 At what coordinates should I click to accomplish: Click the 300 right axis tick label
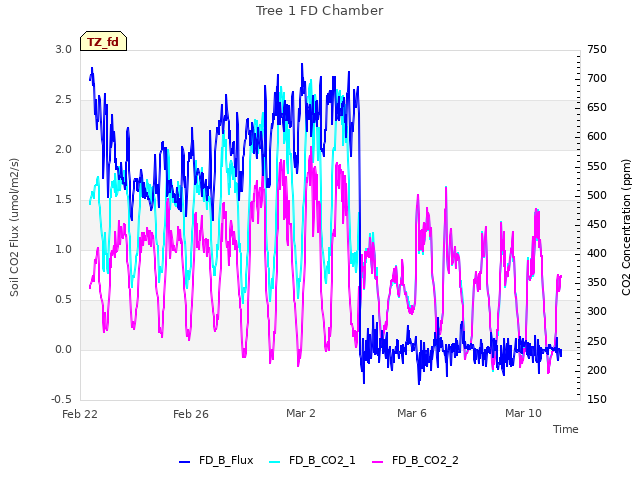tap(597, 311)
